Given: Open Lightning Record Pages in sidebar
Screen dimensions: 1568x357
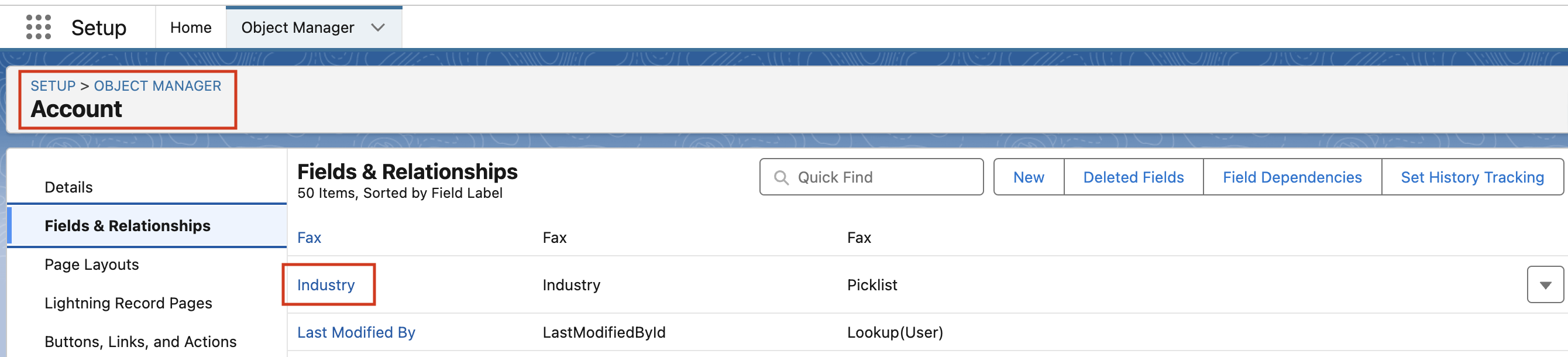Looking at the screenshot, I should click(129, 303).
